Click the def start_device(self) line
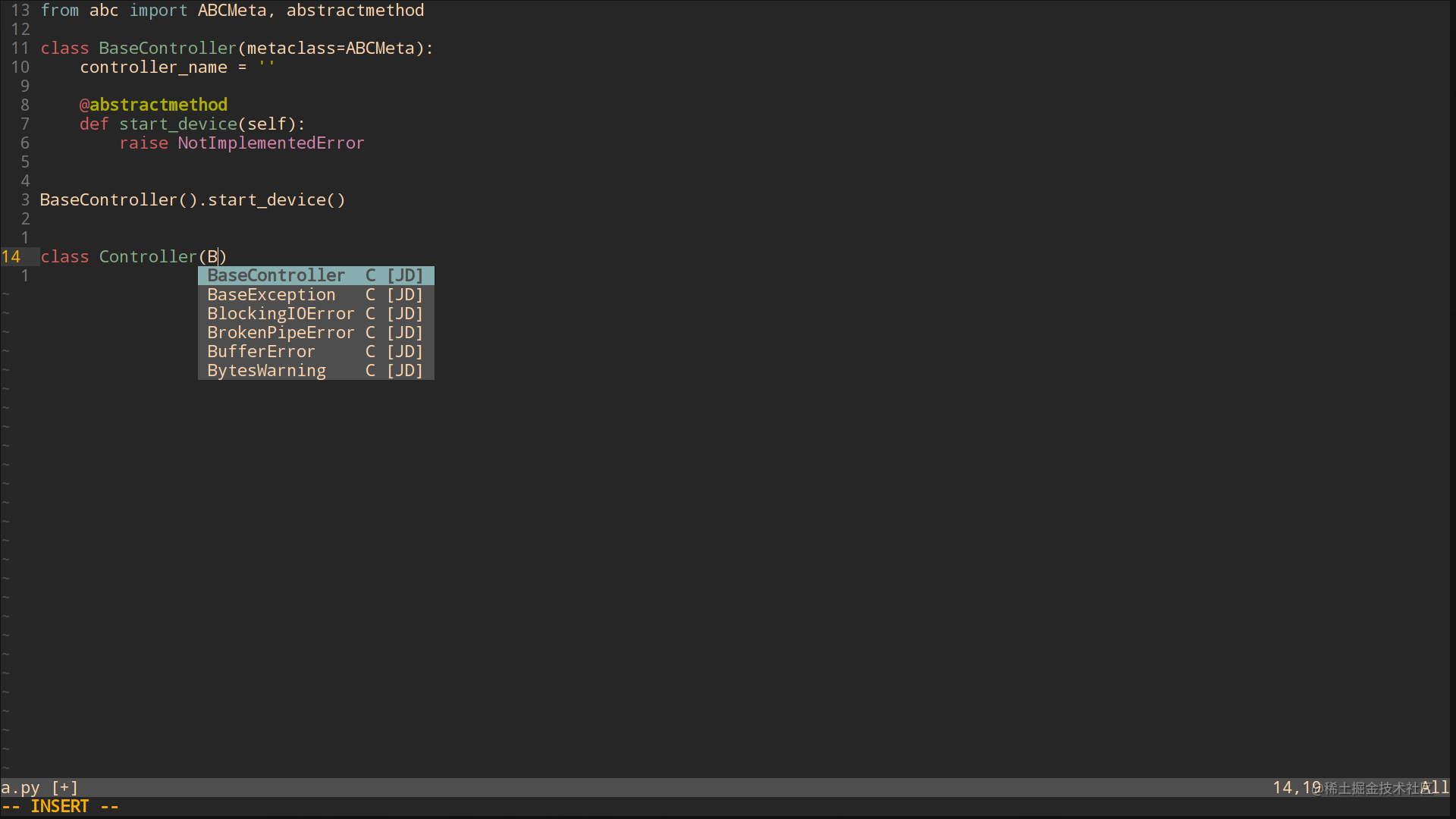Image resolution: width=1456 pixels, height=819 pixels. tap(192, 124)
